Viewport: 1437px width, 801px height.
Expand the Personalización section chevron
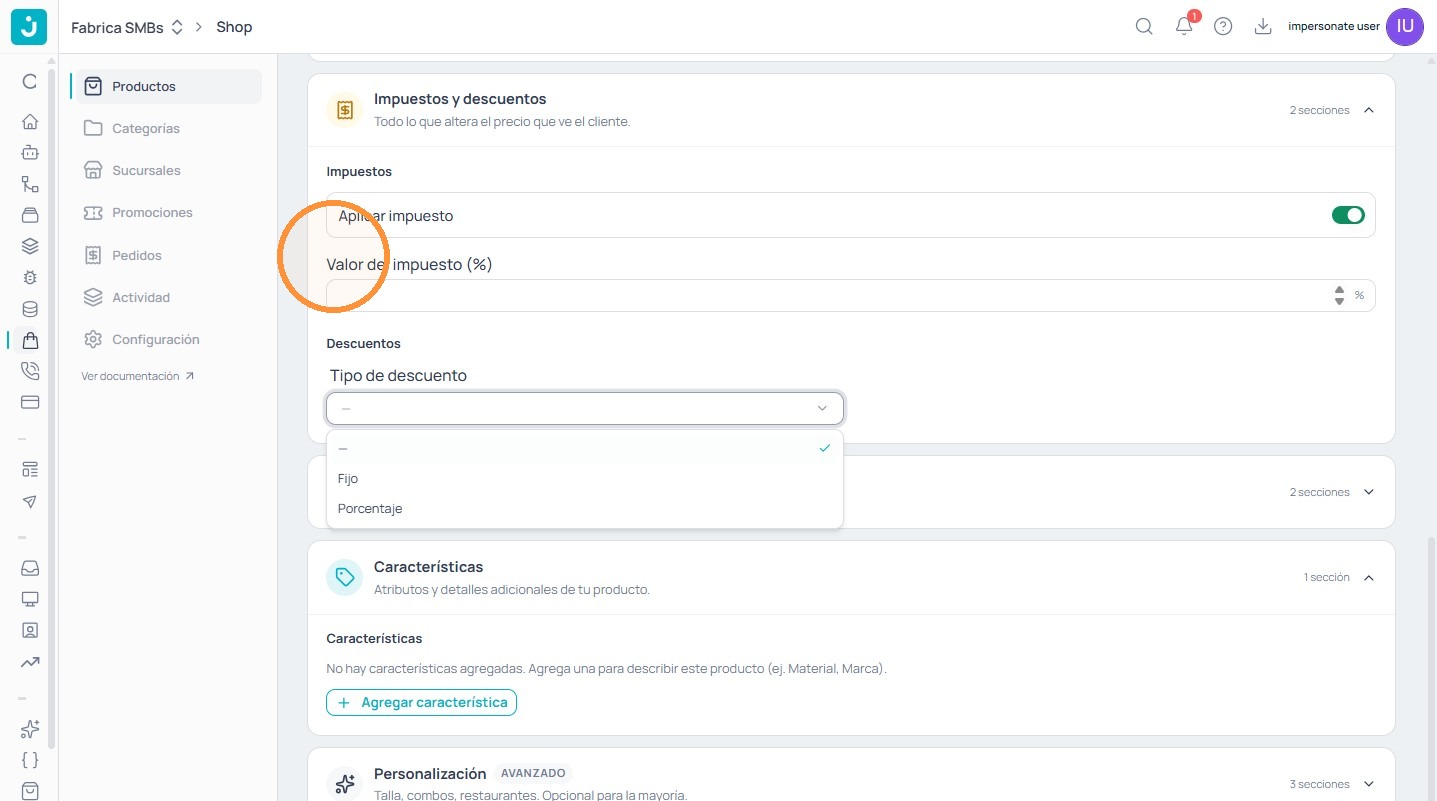[x=1369, y=784]
